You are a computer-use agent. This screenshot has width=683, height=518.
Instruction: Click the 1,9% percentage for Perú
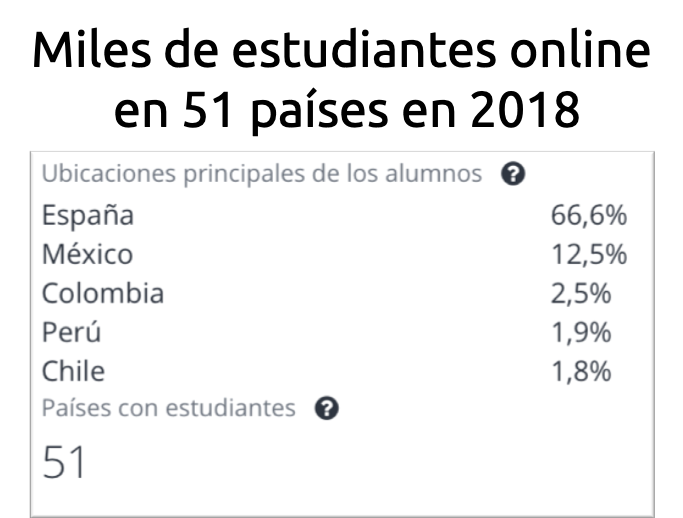click(581, 332)
